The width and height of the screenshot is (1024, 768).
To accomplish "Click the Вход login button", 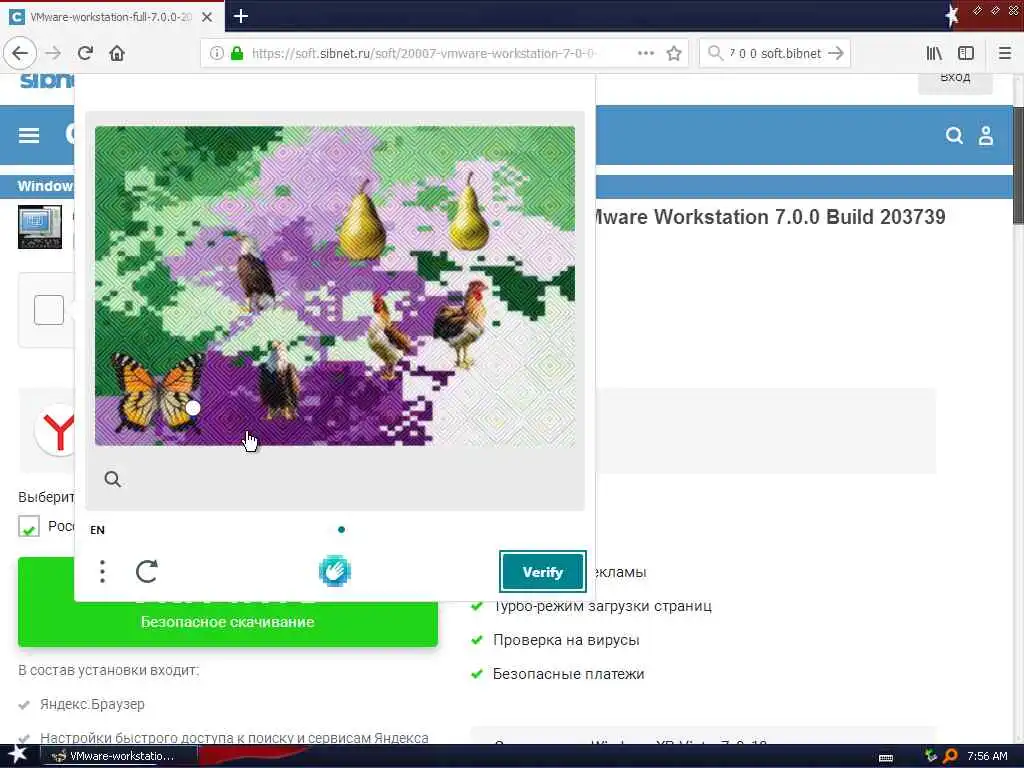I will [955, 79].
